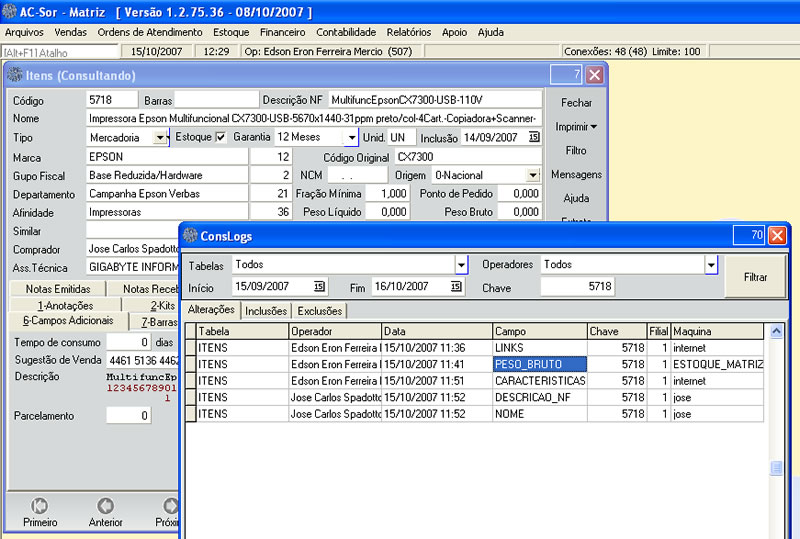The width and height of the screenshot is (800, 539).
Task: Click the ConsLogs window title icon
Action: click(x=190, y=235)
